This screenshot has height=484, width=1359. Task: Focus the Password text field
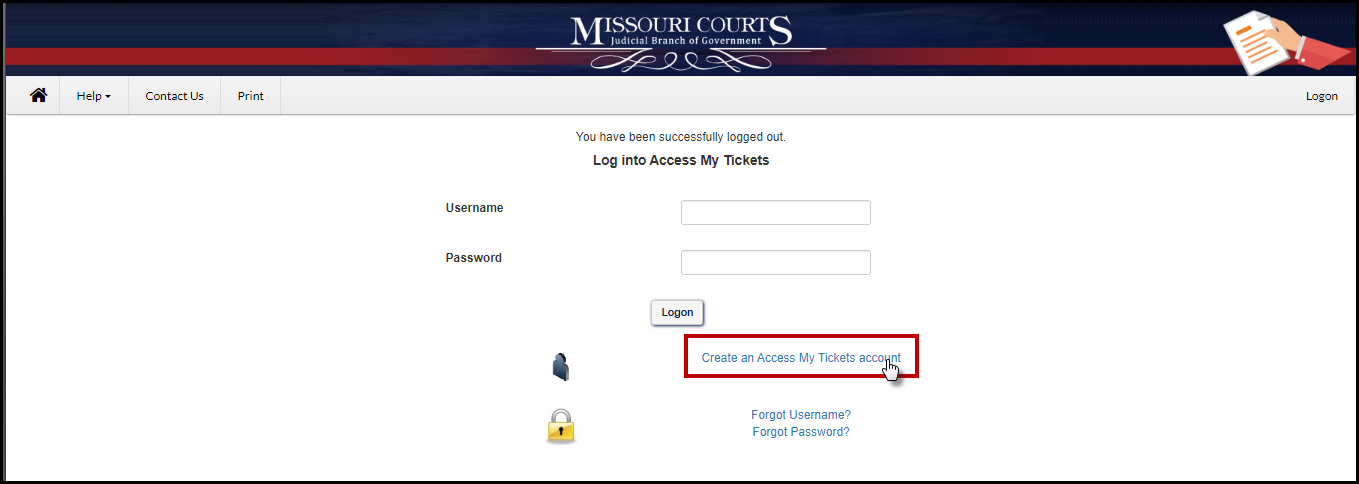pyautogui.click(x=775, y=262)
